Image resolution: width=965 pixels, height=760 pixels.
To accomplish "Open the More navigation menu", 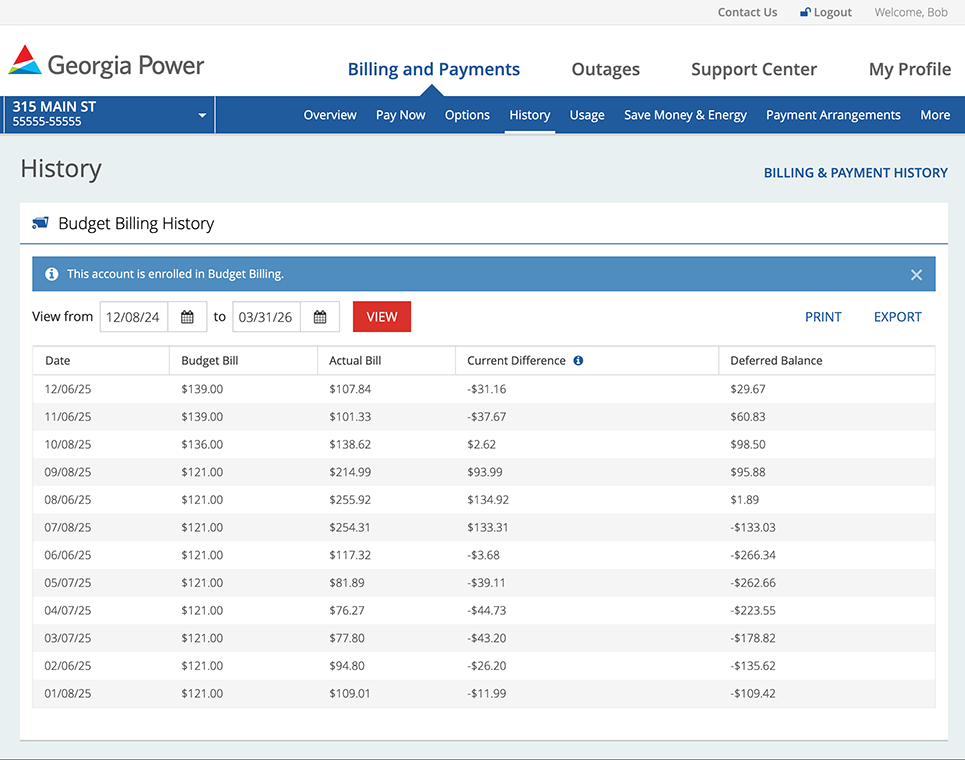I will pos(934,115).
